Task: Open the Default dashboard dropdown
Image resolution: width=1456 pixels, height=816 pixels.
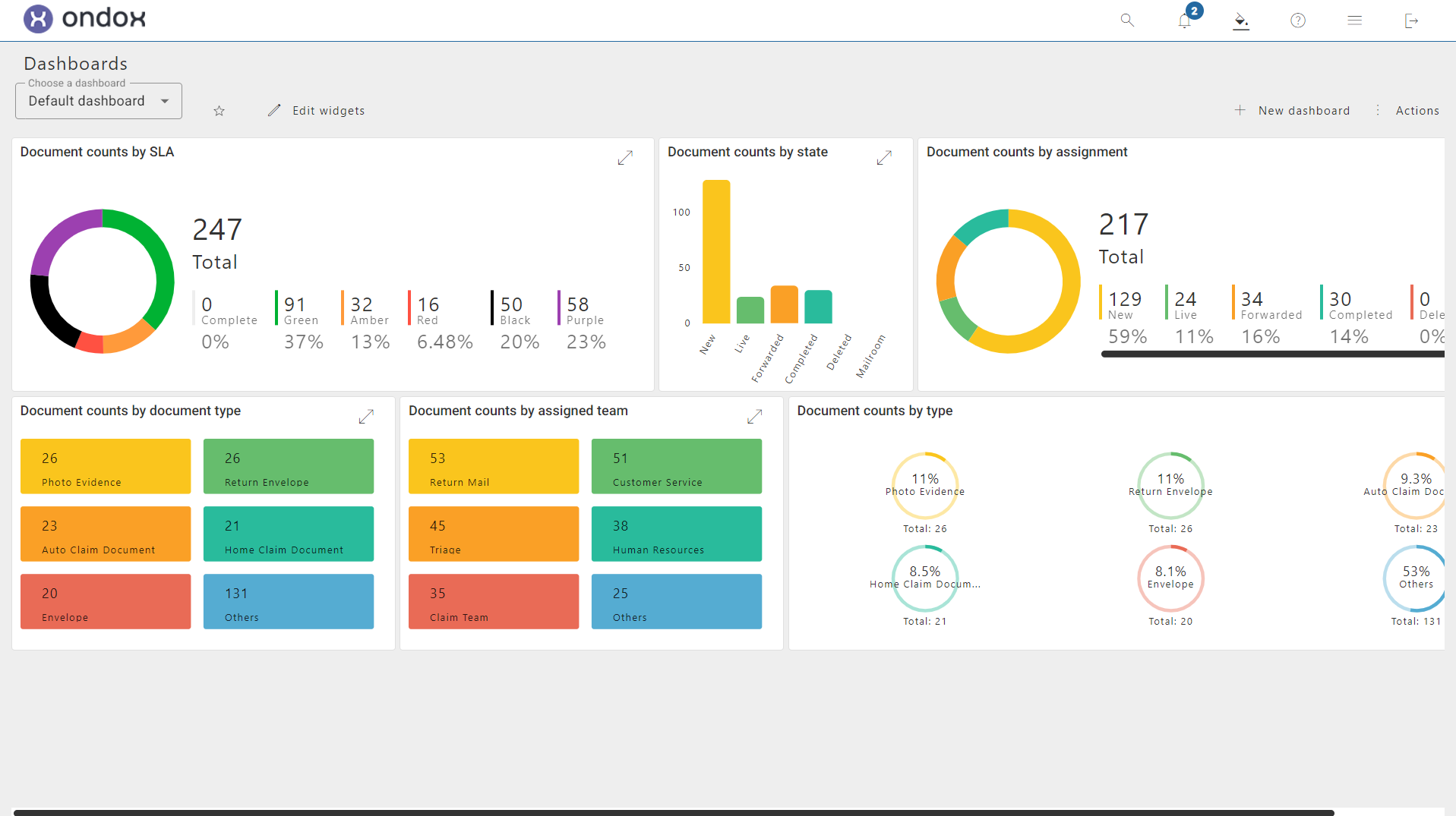Action: pos(99,101)
